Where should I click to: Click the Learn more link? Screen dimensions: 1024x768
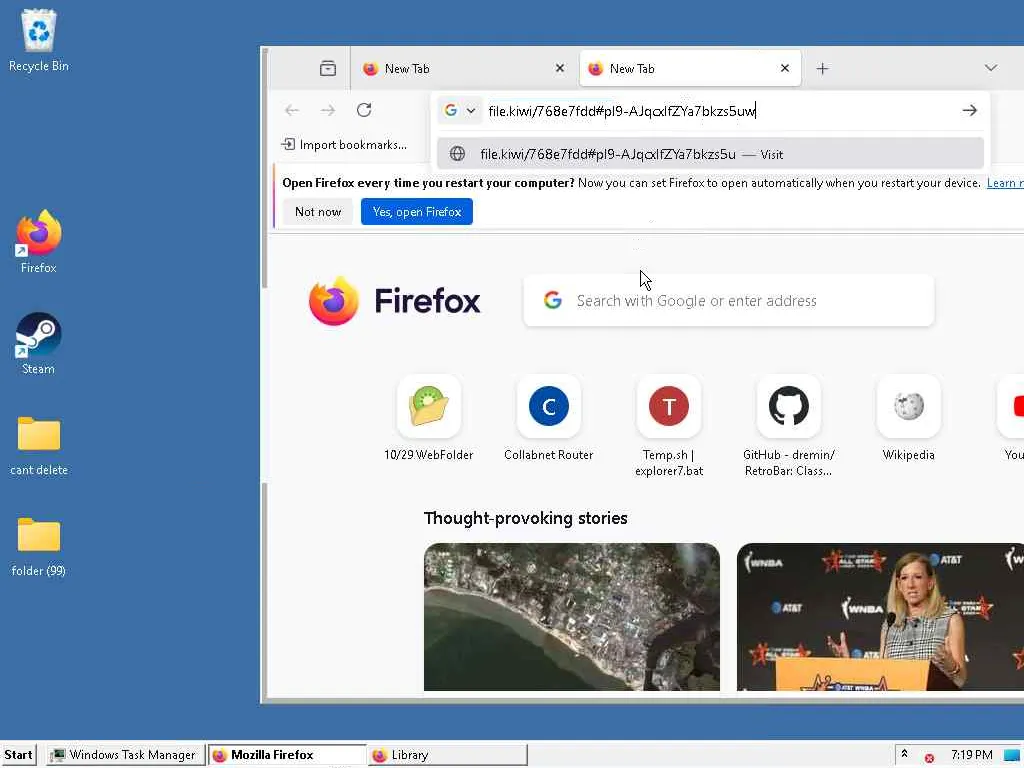[x=1005, y=183]
